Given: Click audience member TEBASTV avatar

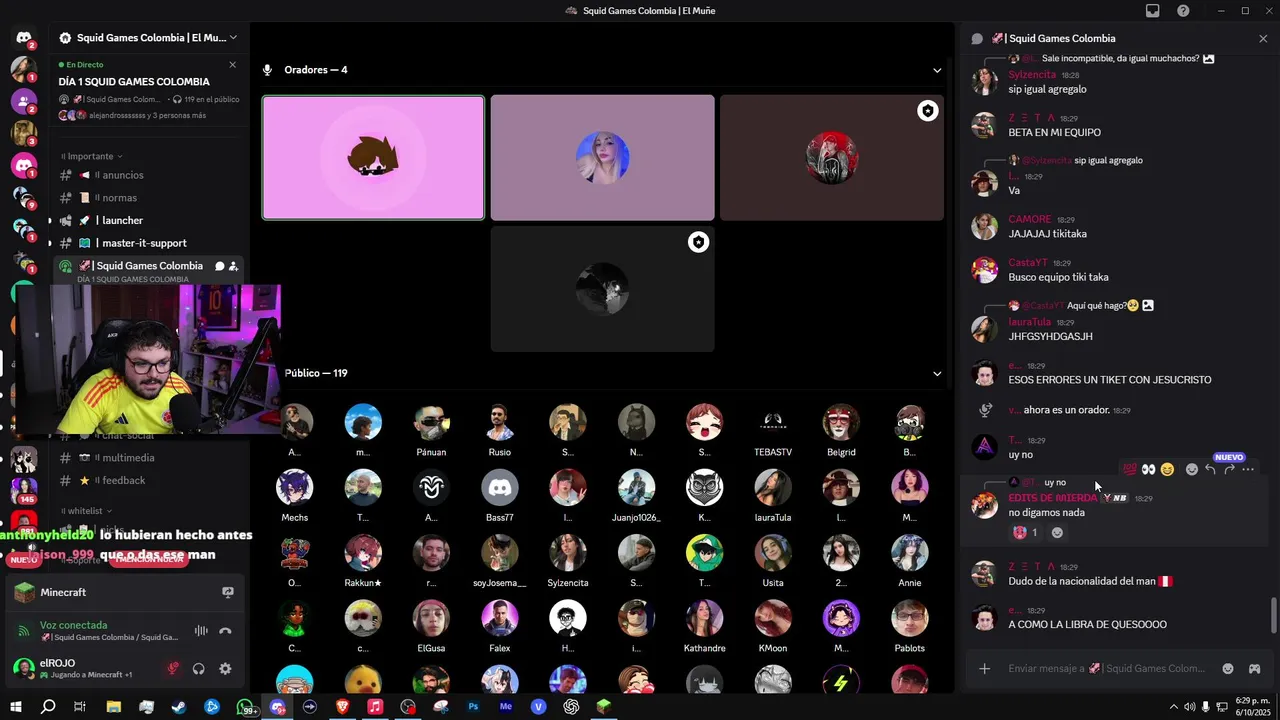Looking at the screenshot, I should pyautogui.click(x=772, y=422).
